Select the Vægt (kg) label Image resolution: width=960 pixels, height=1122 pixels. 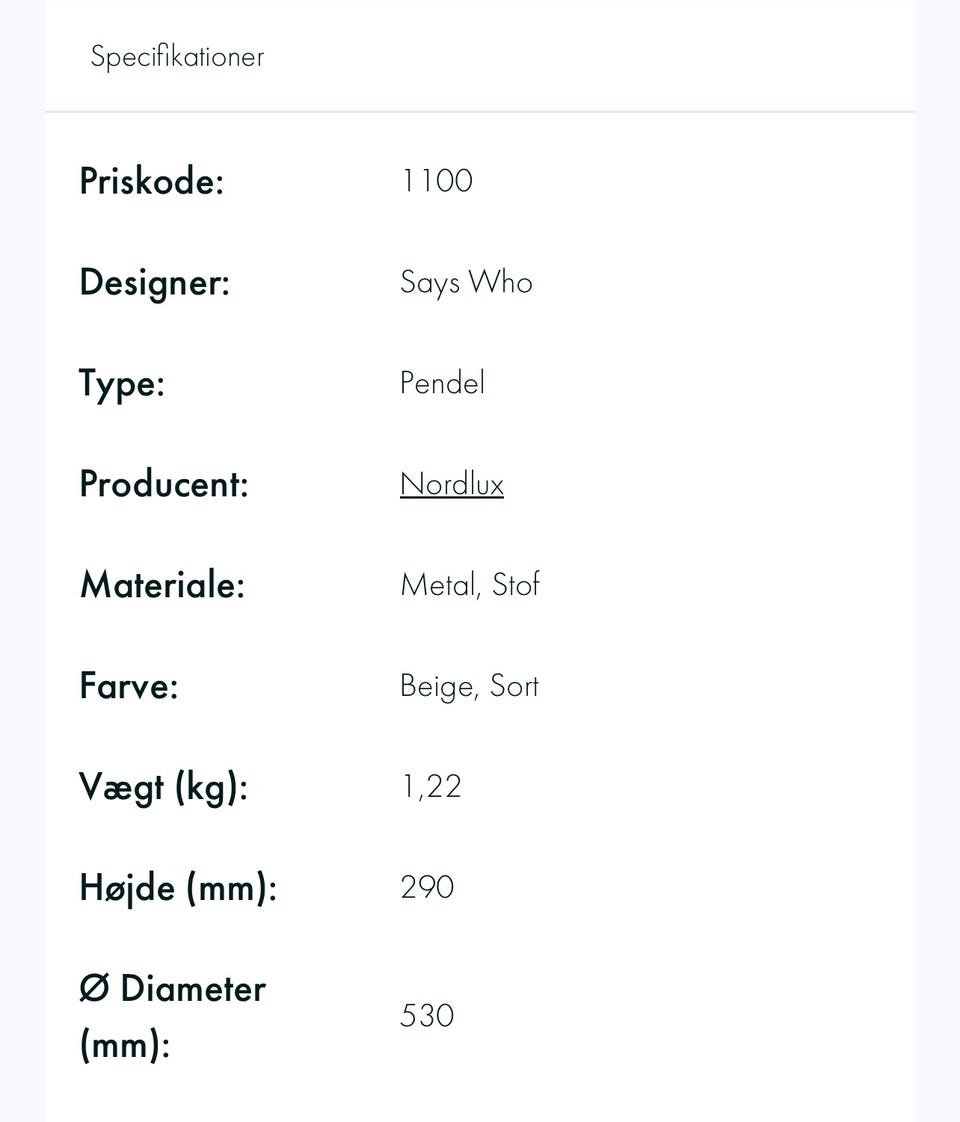click(163, 787)
